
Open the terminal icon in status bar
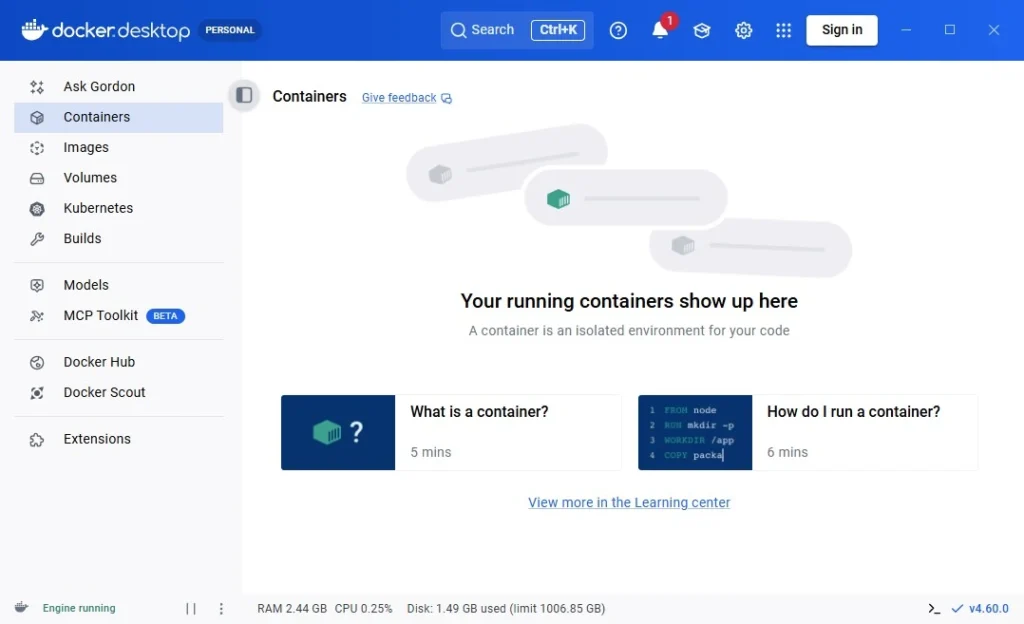click(x=934, y=608)
